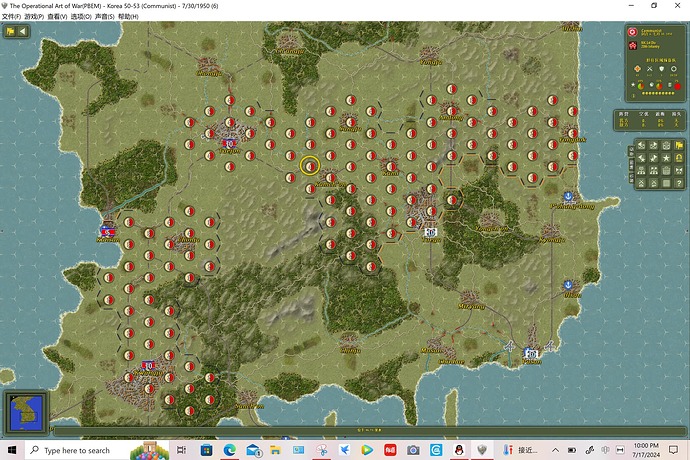Click the crossed swords icon in unit panel
Screen dimensions: 690x460
point(650,69)
